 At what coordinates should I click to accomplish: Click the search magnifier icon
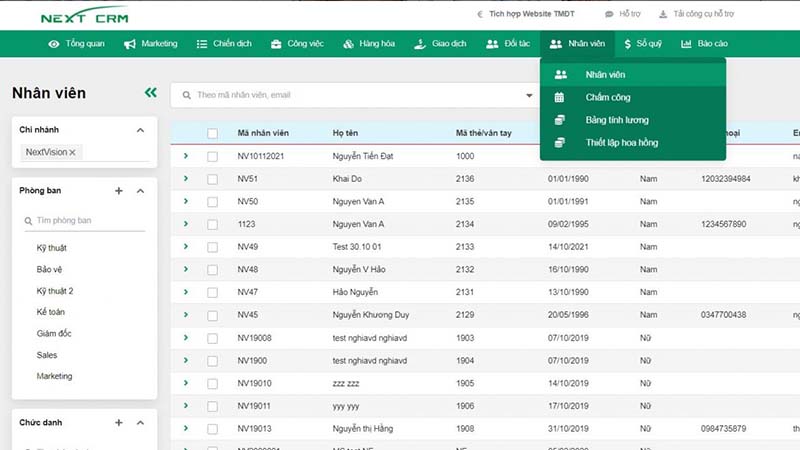[x=186, y=95]
